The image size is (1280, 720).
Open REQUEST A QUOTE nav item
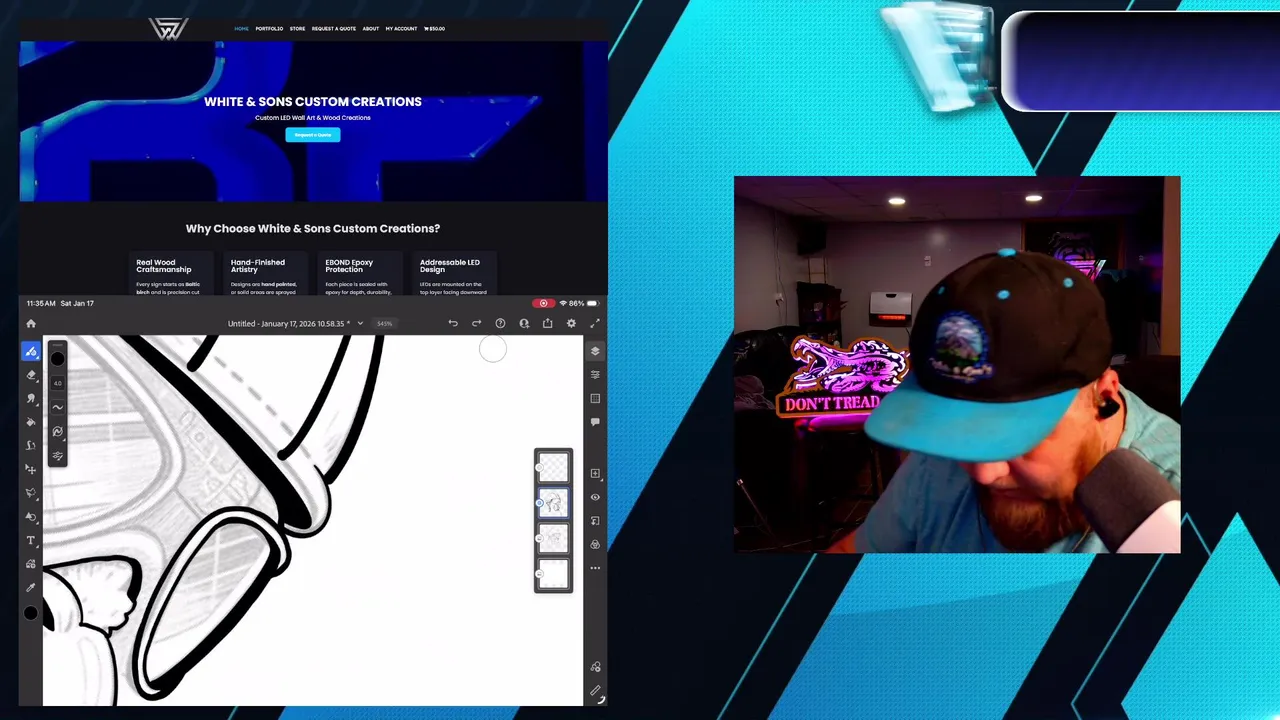[333, 28]
